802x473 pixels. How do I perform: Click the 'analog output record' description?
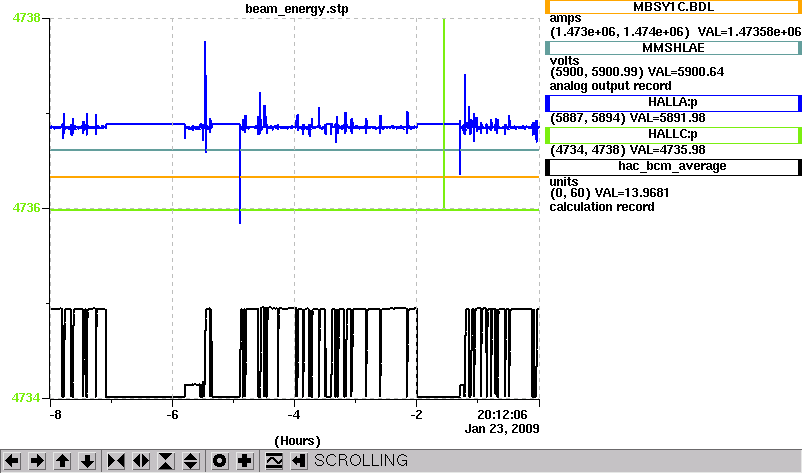click(x=611, y=86)
